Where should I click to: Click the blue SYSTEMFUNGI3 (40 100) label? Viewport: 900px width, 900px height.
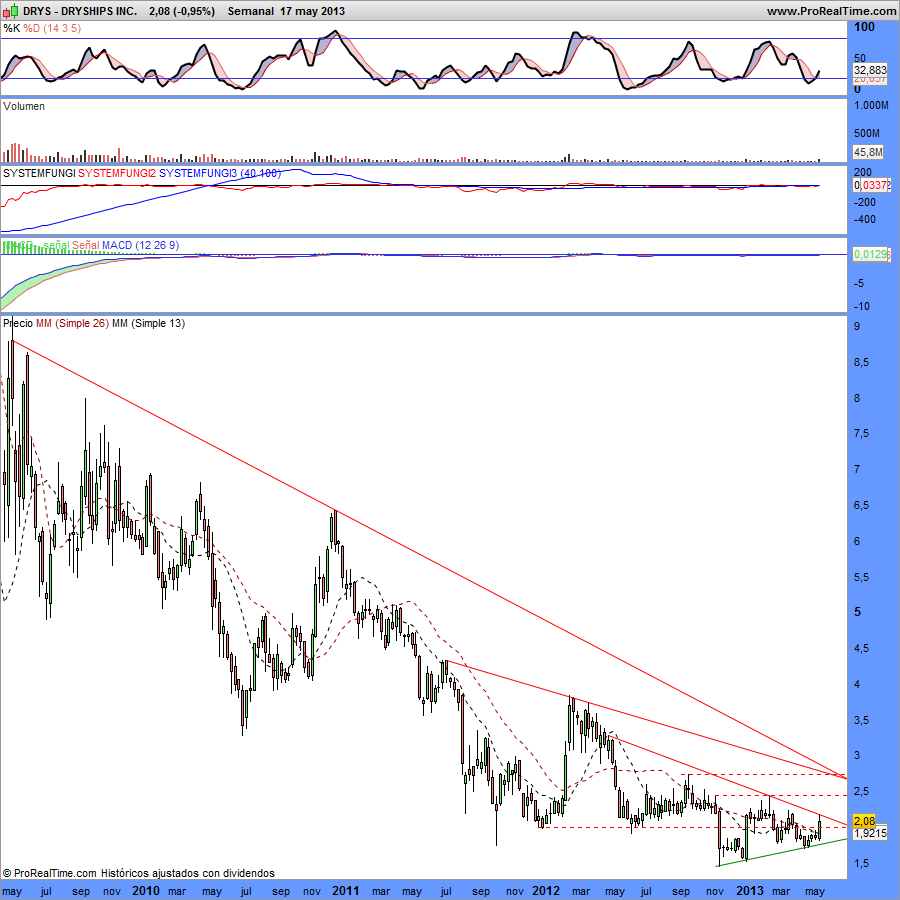tap(220, 173)
